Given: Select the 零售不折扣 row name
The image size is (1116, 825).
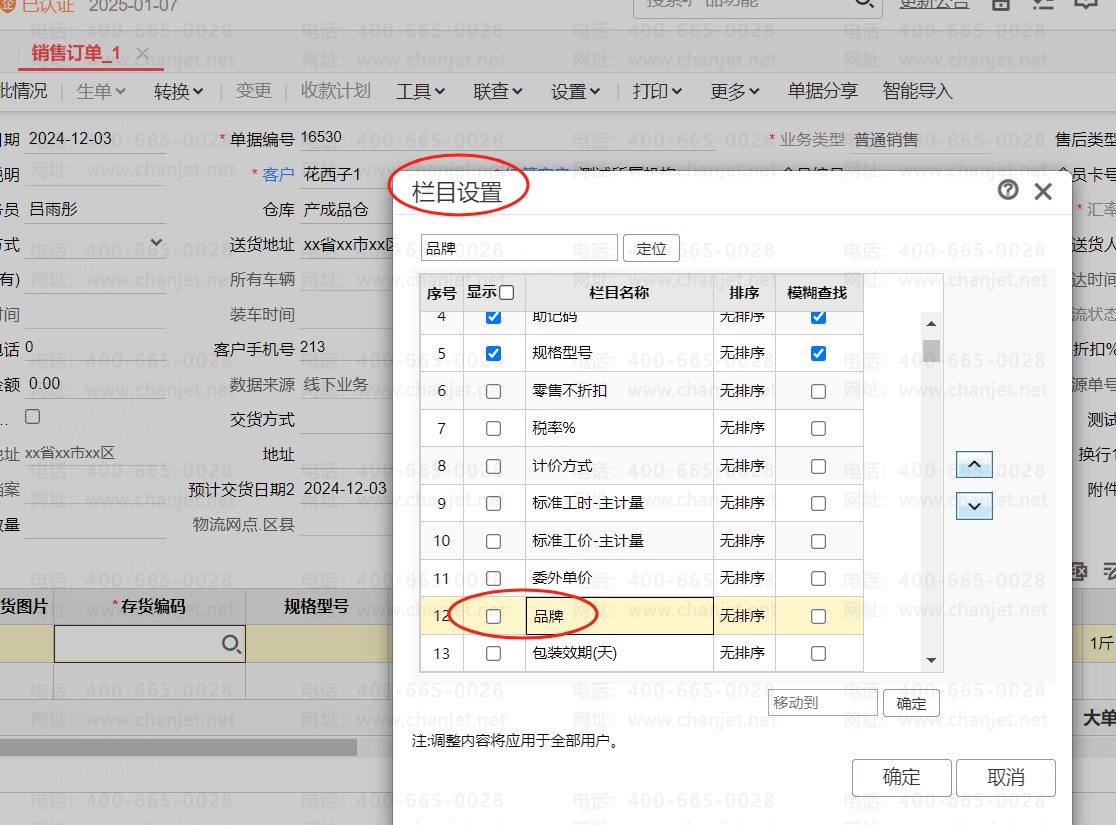Looking at the screenshot, I should (569, 390).
